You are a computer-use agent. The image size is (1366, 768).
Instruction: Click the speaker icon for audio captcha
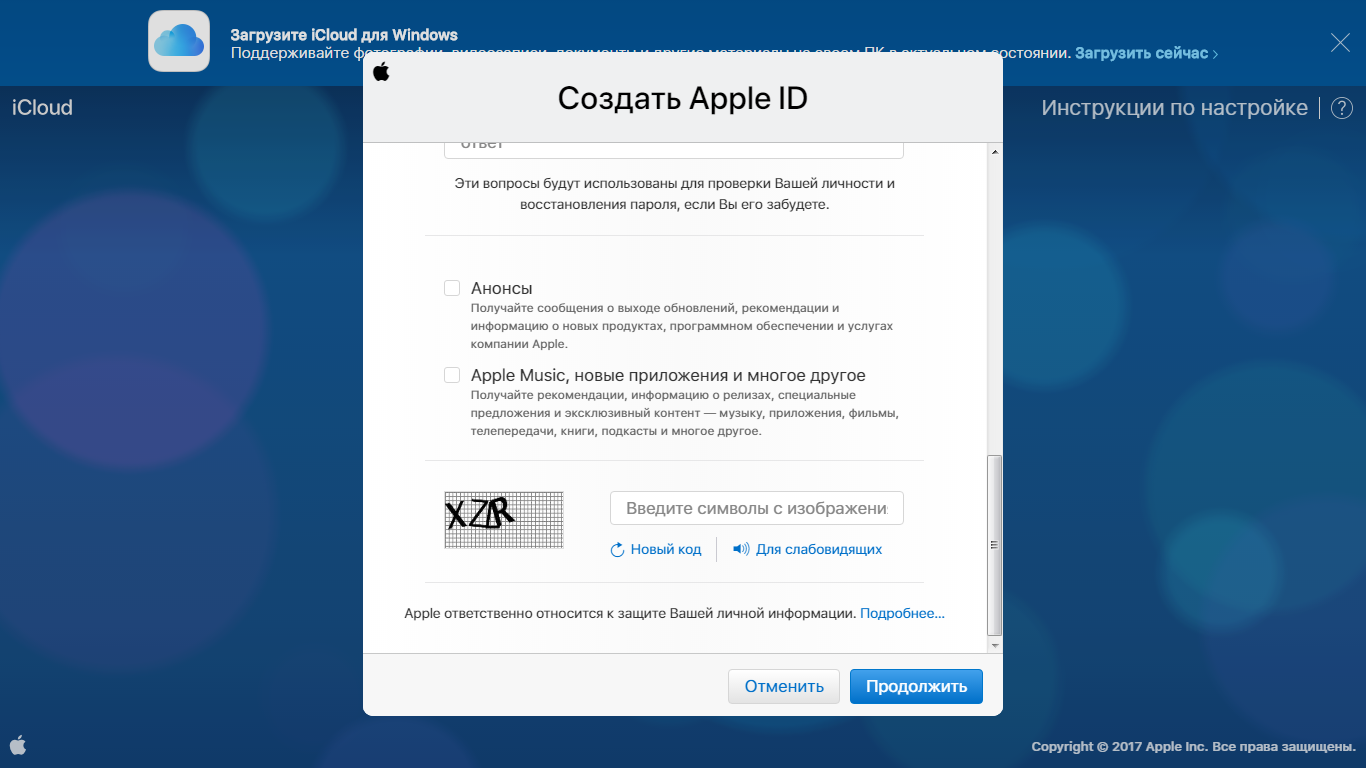pyautogui.click(x=741, y=549)
